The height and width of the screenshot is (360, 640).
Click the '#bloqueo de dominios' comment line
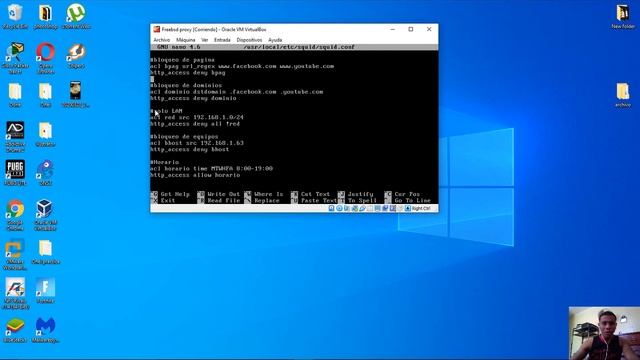[x=186, y=85]
